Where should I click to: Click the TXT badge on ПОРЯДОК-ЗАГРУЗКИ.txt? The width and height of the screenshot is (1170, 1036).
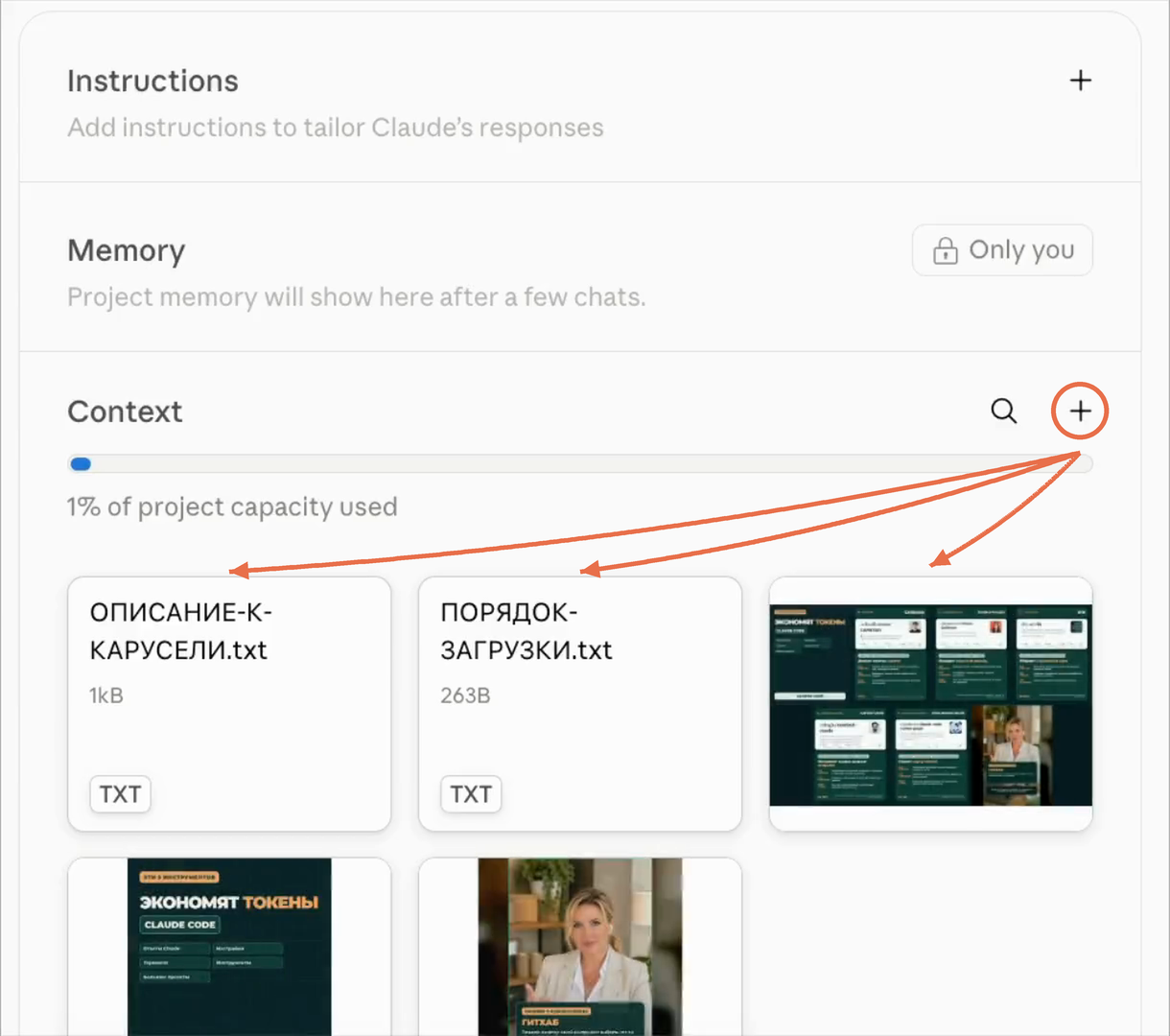(x=471, y=794)
